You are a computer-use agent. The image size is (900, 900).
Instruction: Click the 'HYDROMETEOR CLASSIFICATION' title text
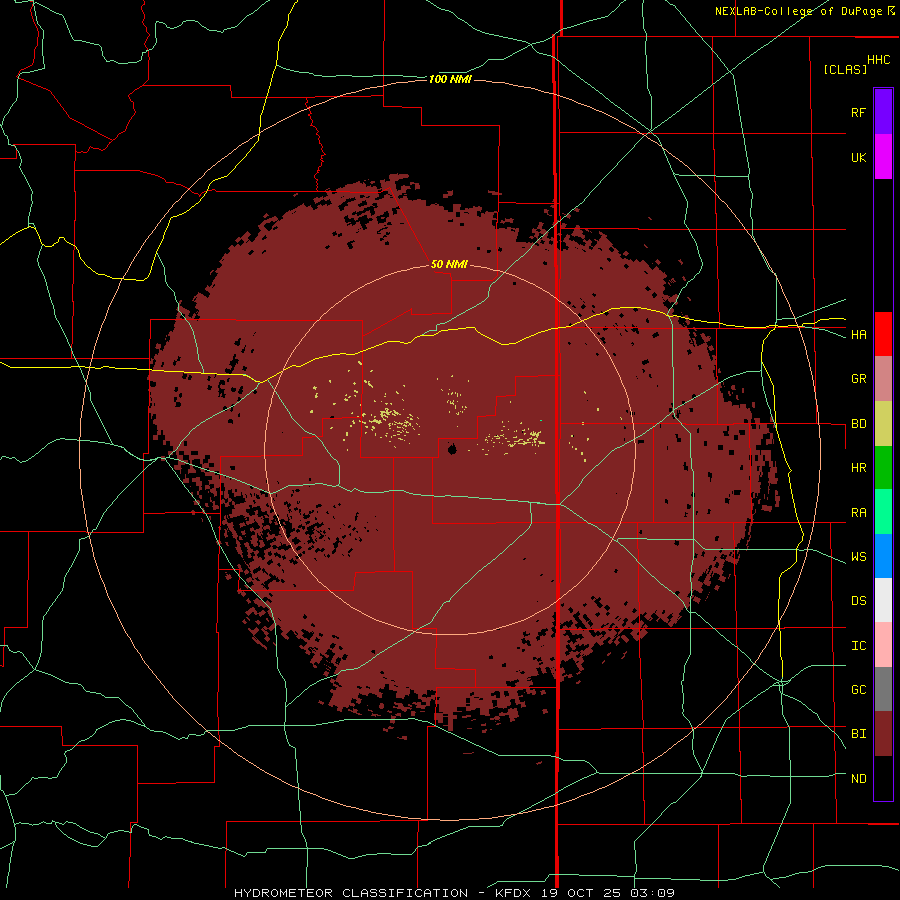point(351,893)
